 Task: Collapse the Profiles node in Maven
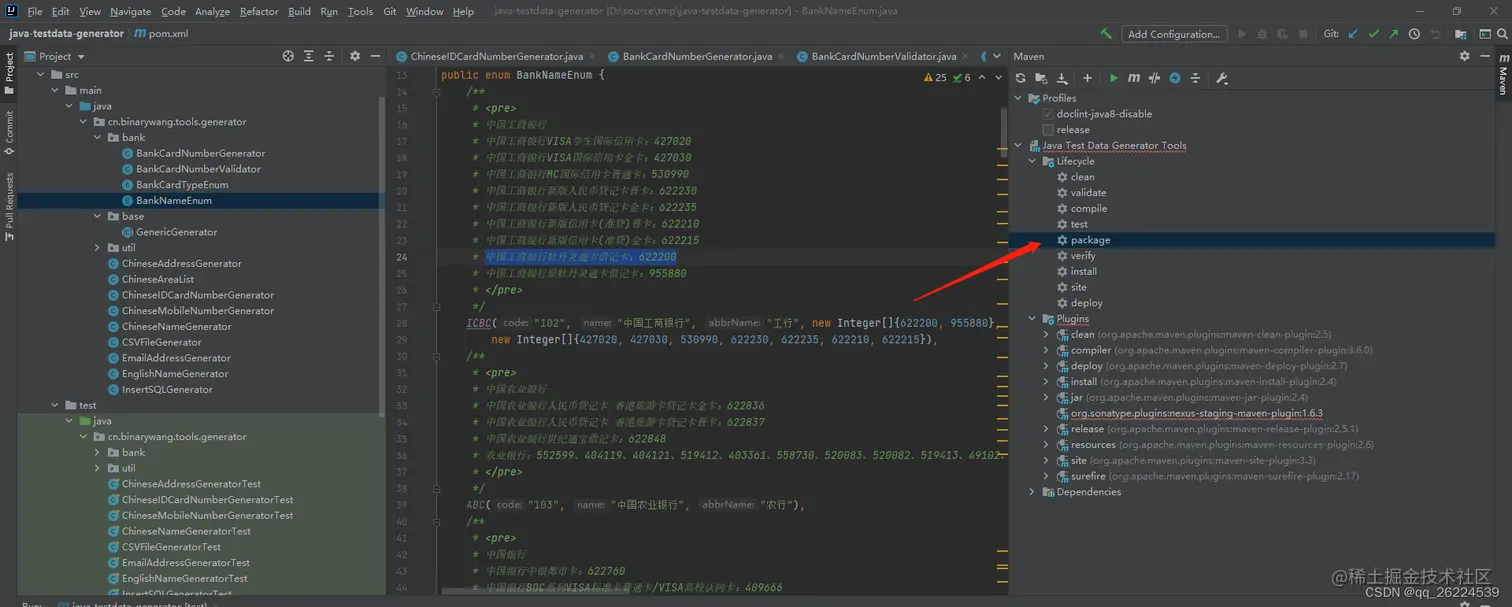point(1018,98)
